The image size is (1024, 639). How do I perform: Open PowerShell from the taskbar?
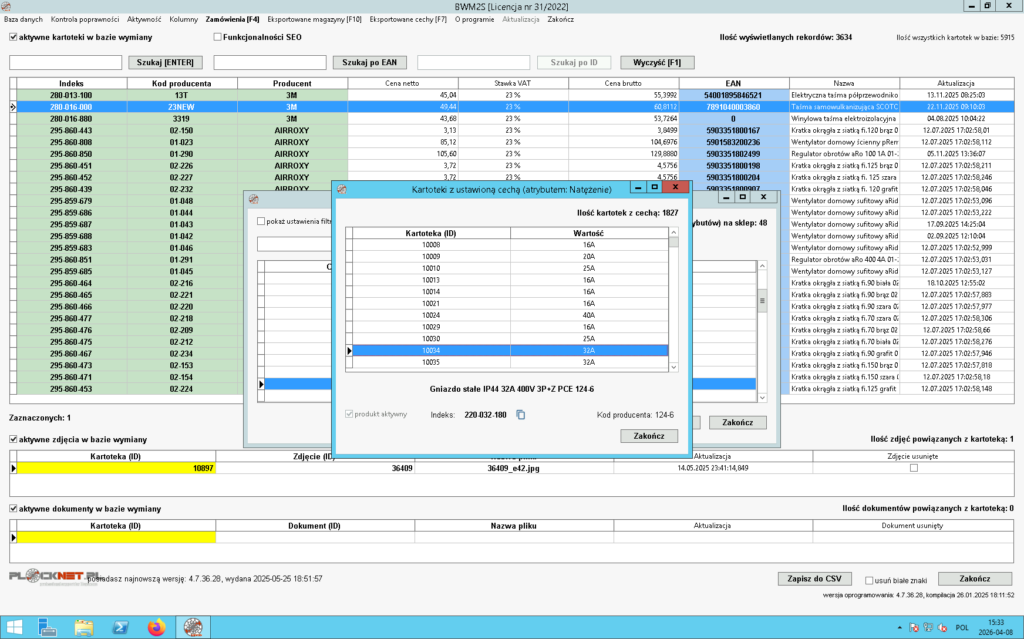tap(118, 627)
